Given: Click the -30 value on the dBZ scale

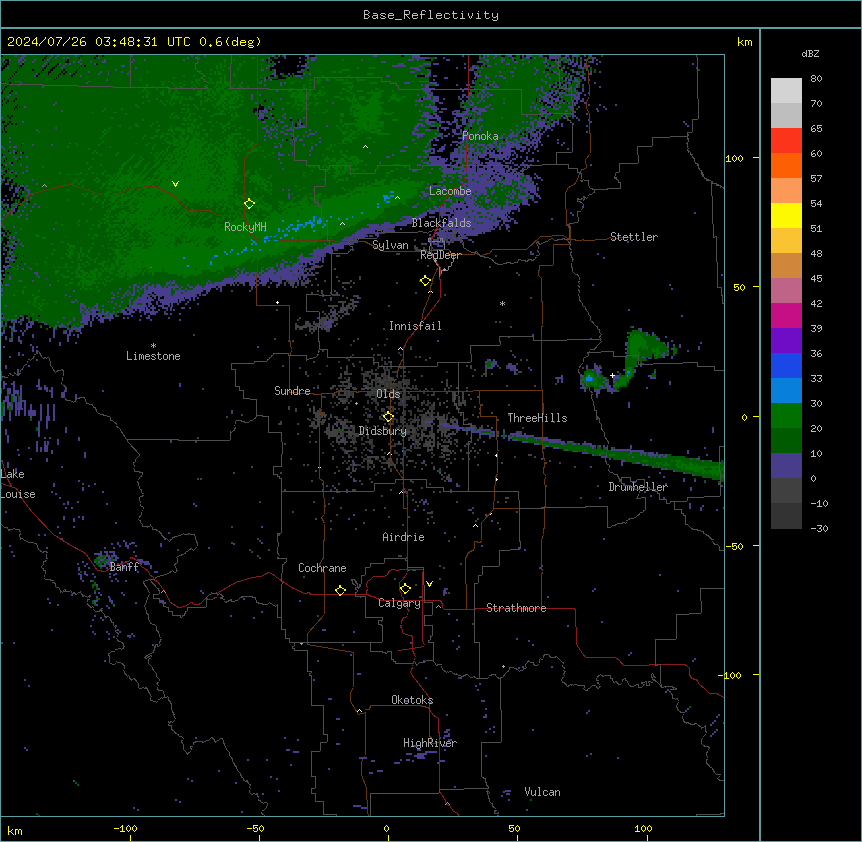Looking at the screenshot, I should tap(819, 528).
